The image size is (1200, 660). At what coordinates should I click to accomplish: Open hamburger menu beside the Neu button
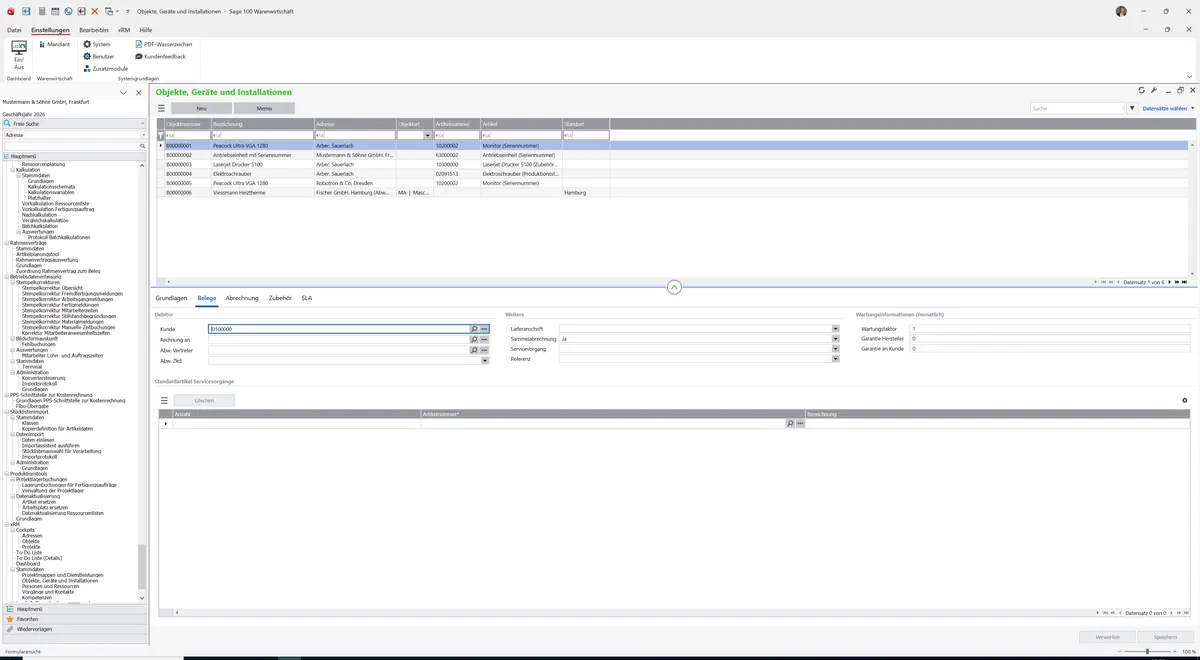tap(161, 108)
